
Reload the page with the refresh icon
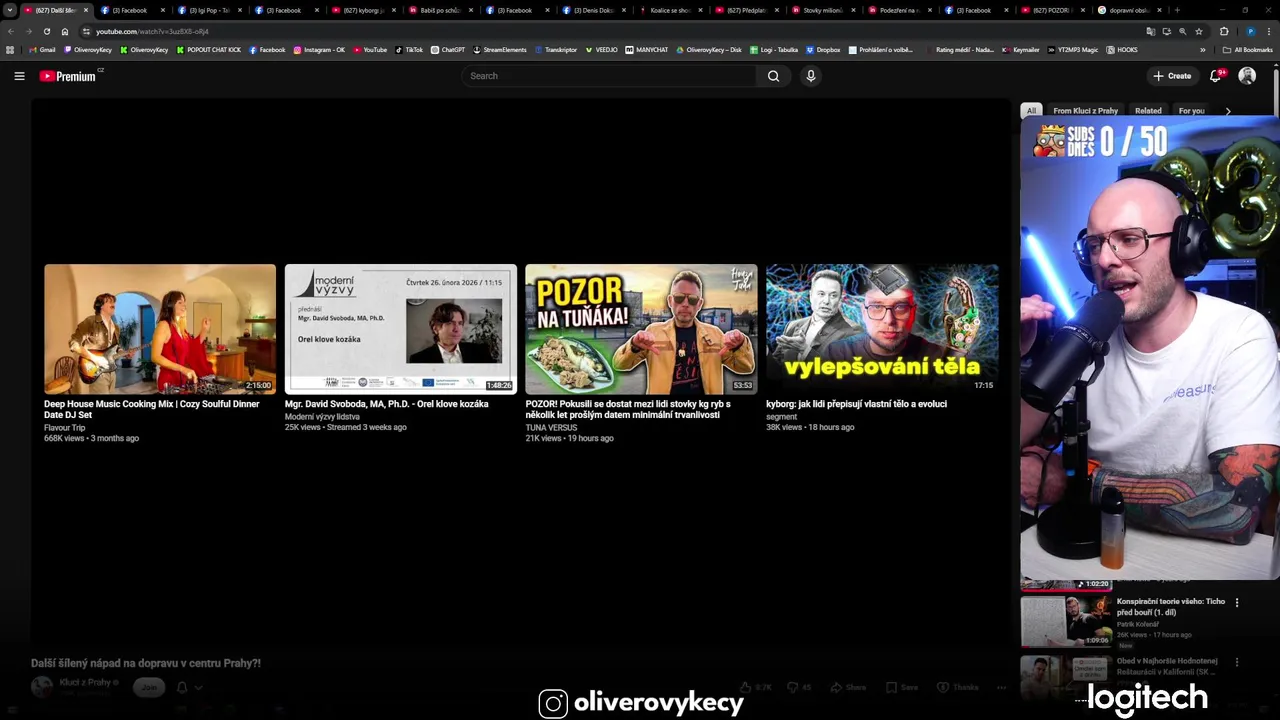[x=46, y=31]
